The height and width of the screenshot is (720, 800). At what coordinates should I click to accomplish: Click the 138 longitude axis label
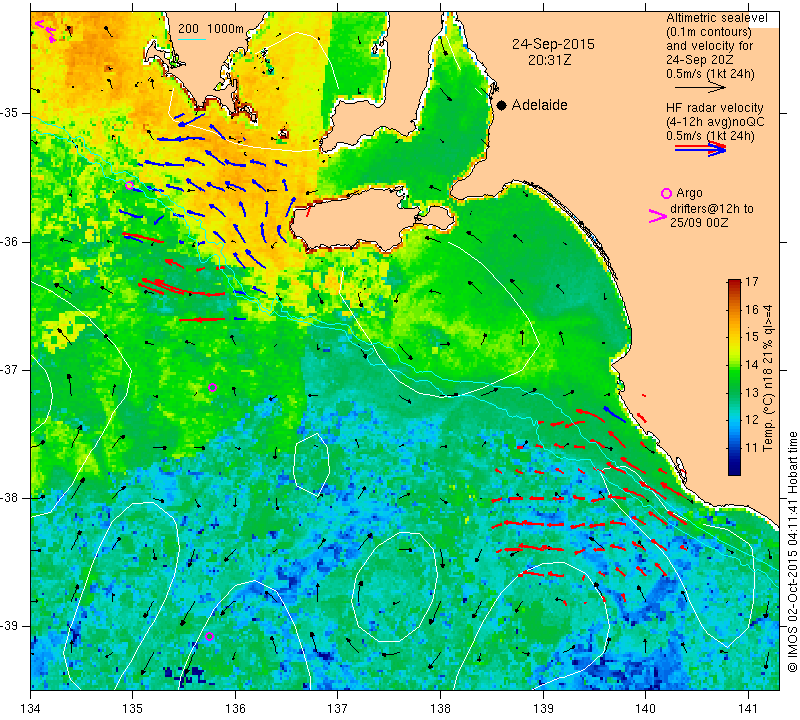click(440, 709)
